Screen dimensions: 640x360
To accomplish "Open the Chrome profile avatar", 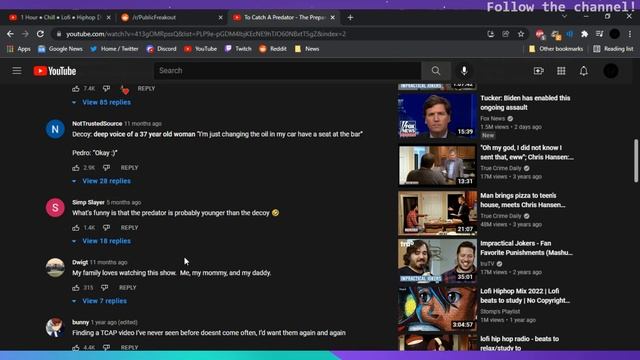I will click(615, 34).
